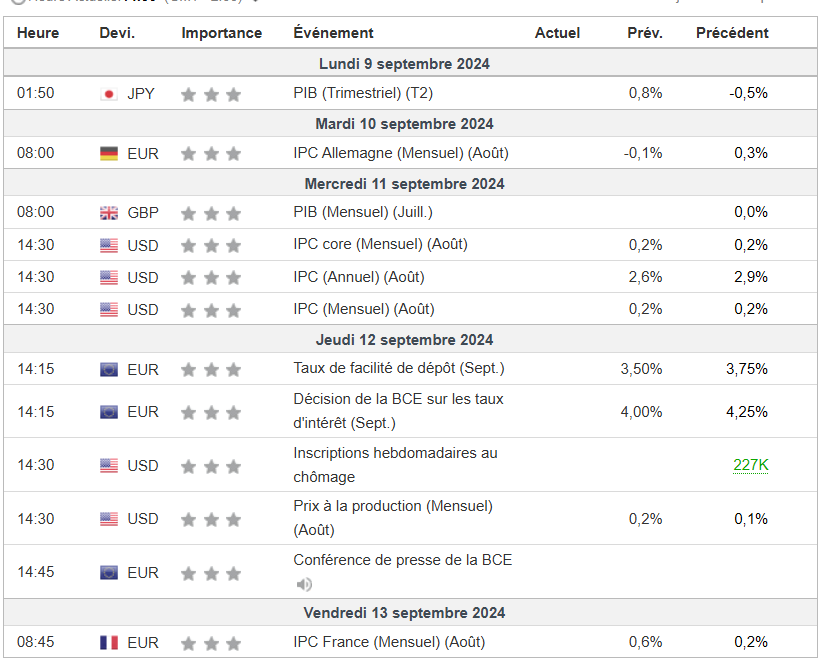Click the German flag in the IPC Allemagne row

(109, 154)
